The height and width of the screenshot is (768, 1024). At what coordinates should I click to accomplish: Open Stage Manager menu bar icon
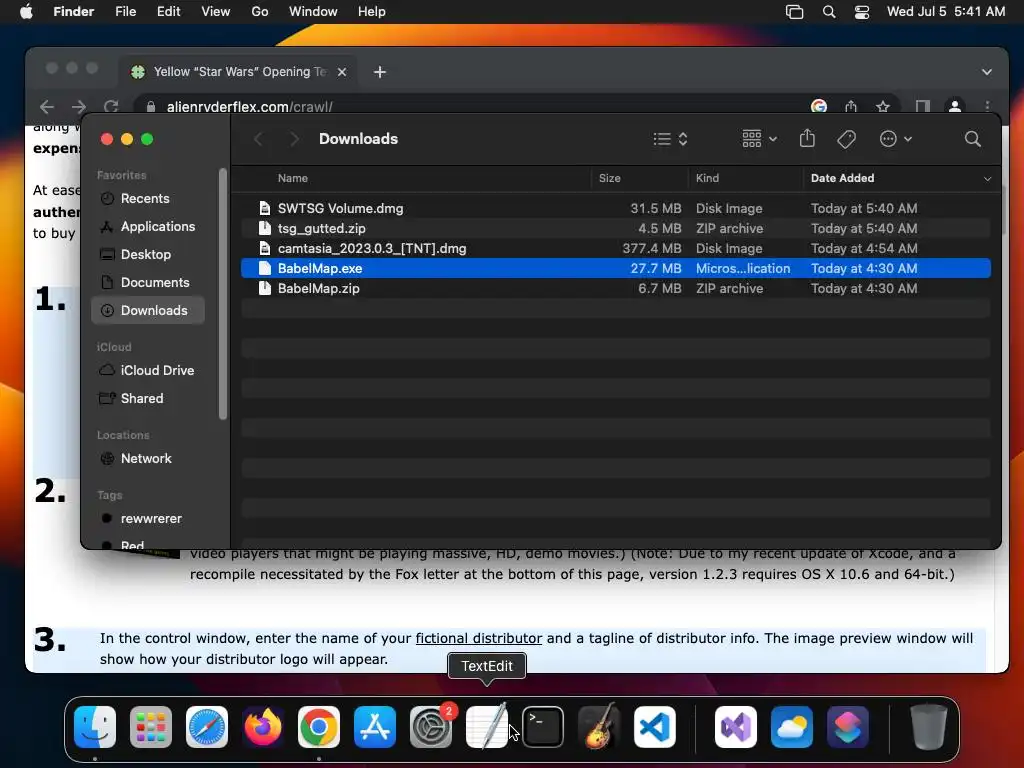[794, 12]
